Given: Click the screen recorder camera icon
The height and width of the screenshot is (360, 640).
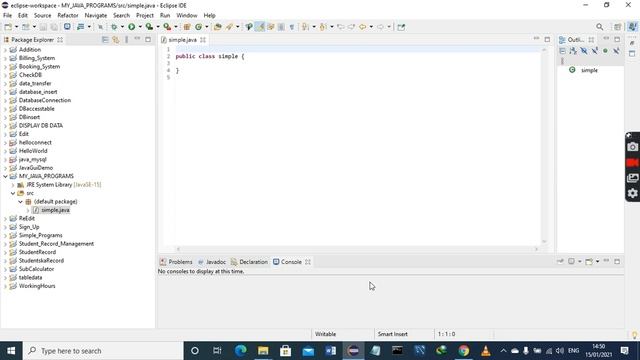Looking at the screenshot, I should tap(632, 147).
